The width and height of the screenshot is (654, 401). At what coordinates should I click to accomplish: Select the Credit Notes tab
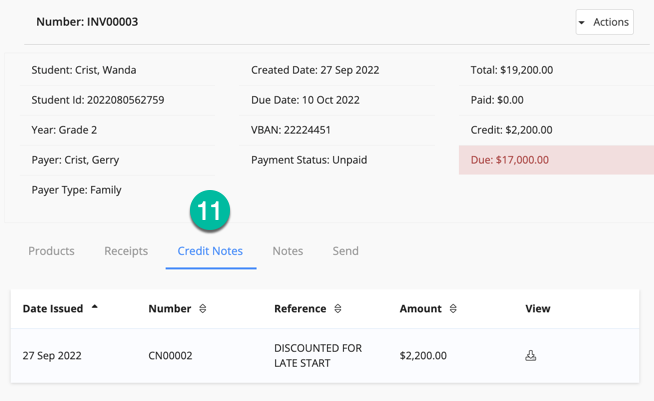210,251
